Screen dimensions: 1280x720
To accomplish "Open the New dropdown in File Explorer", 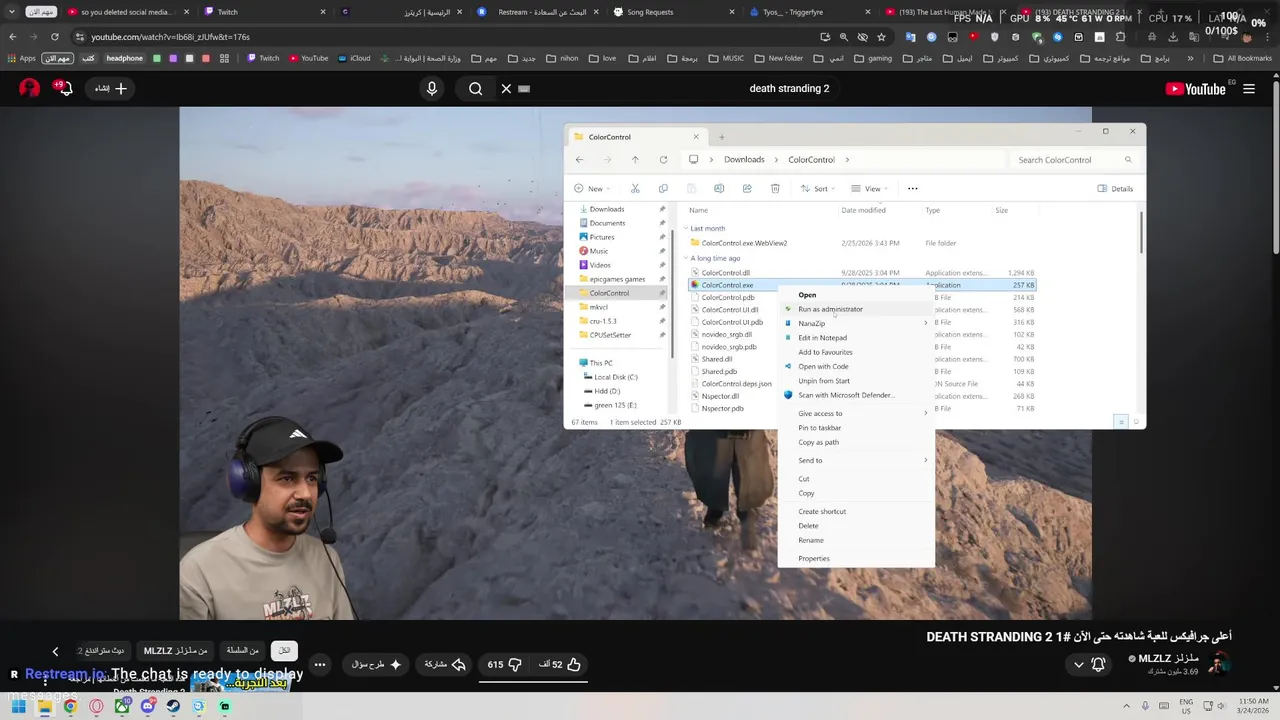I will click(x=592, y=189).
